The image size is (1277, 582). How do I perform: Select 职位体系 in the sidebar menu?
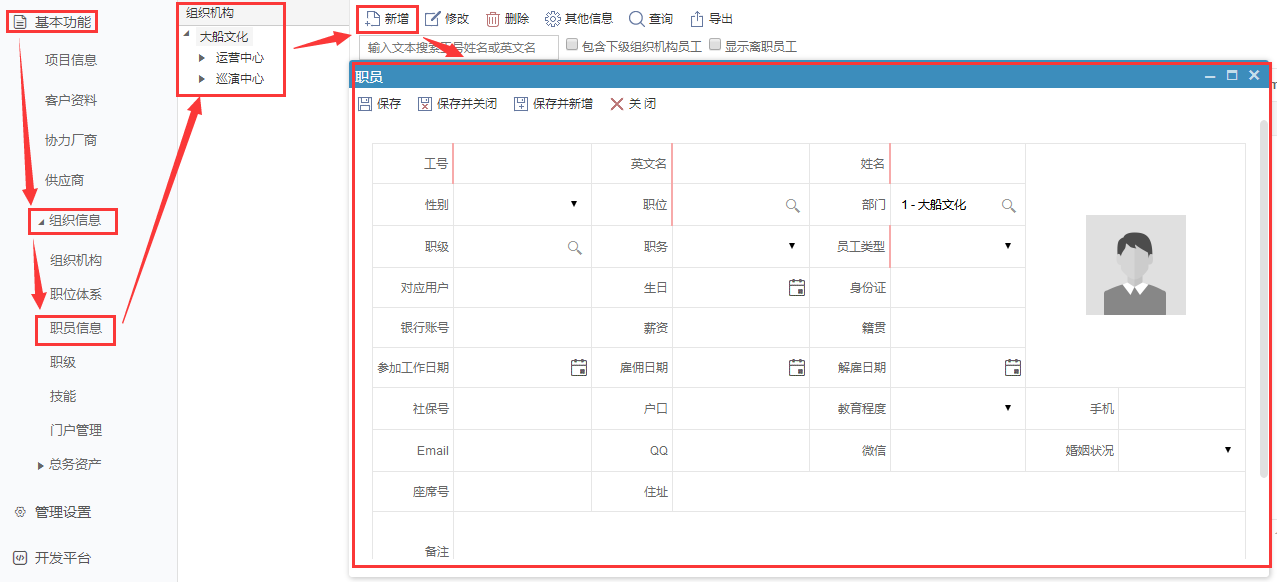[x=76, y=295]
